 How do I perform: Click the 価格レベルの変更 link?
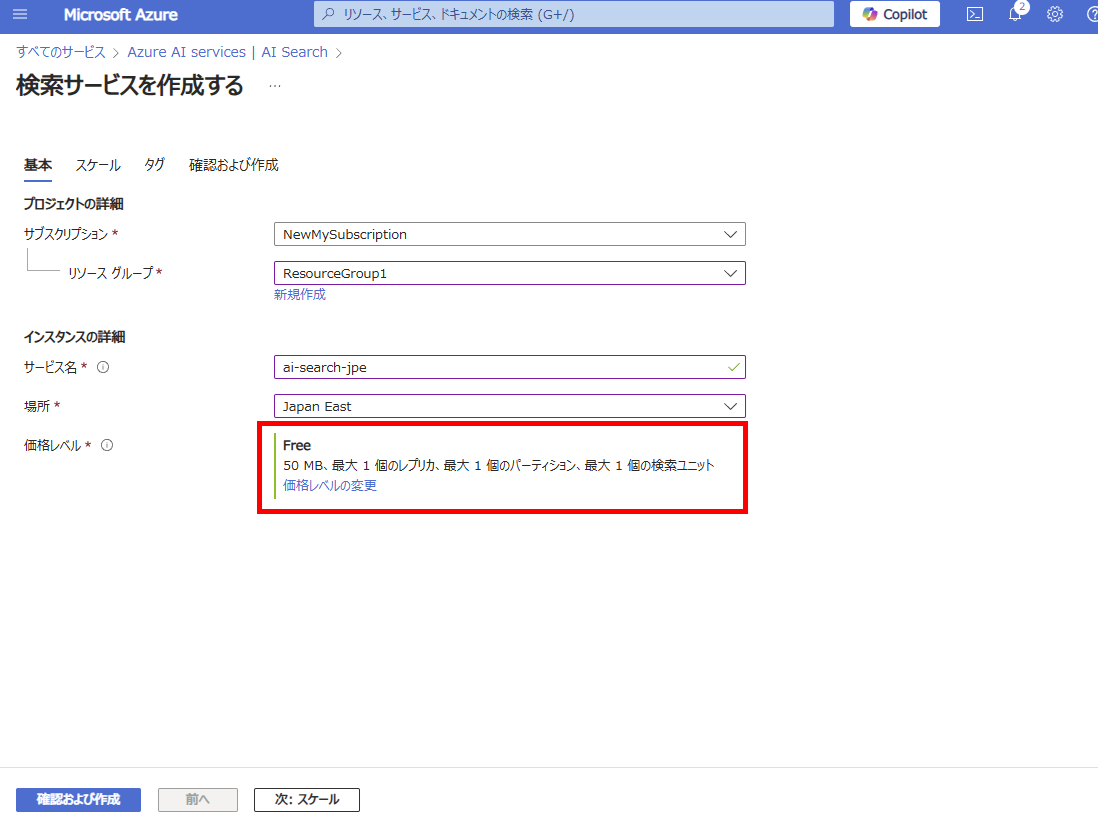pyautogui.click(x=329, y=486)
